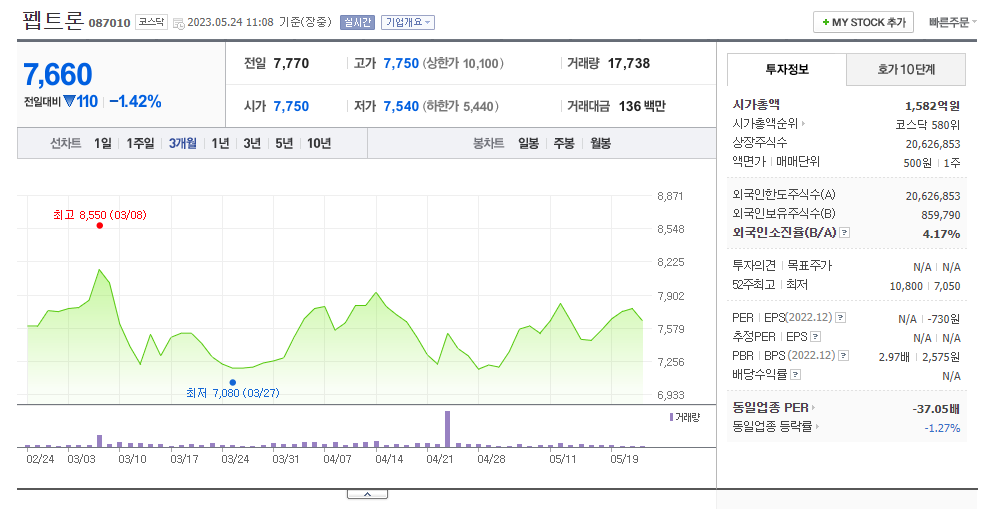The height and width of the screenshot is (509, 990).
Task: Show the 월봉 monthly candle chart
Action: click(x=600, y=144)
